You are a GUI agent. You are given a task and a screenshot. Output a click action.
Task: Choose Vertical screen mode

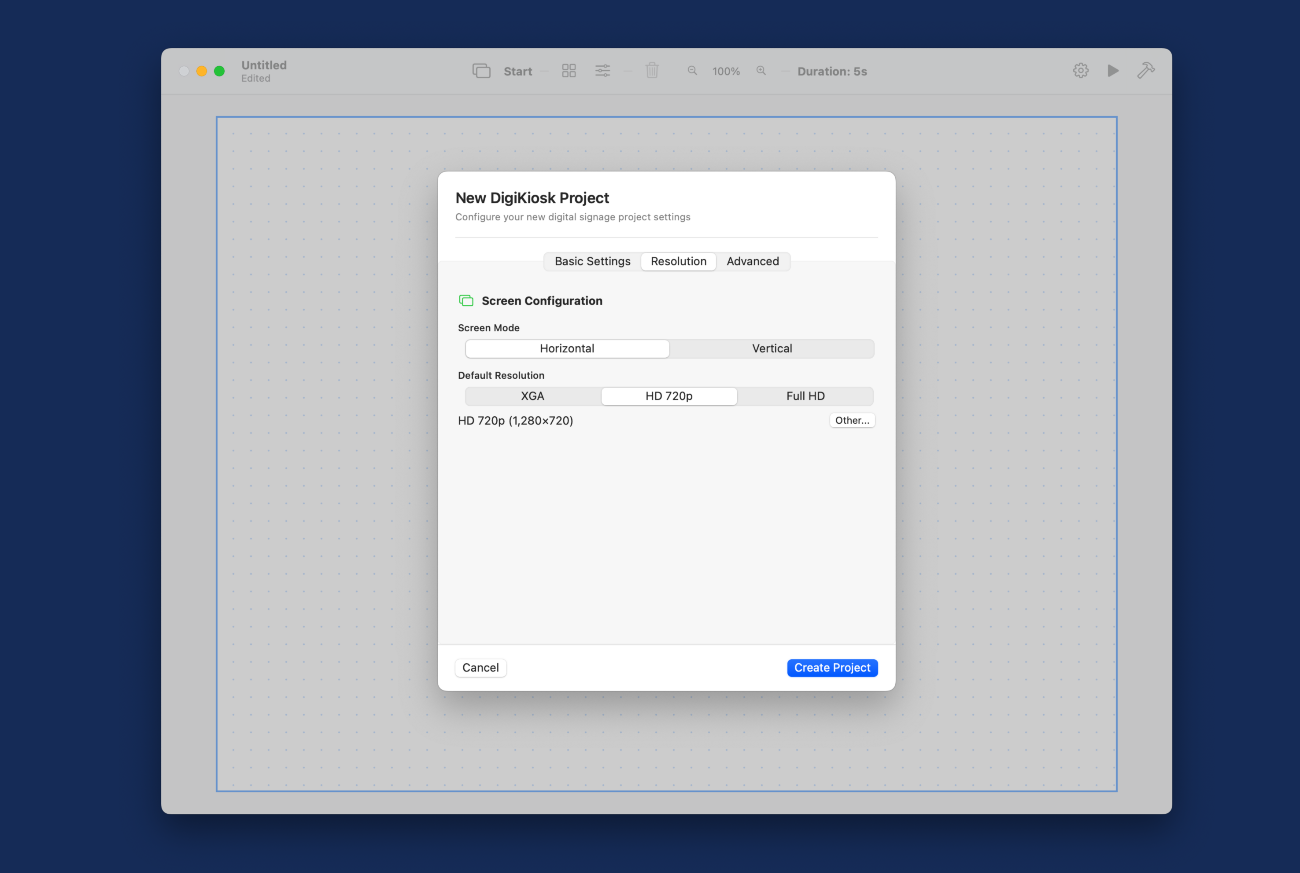coord(772,349)
